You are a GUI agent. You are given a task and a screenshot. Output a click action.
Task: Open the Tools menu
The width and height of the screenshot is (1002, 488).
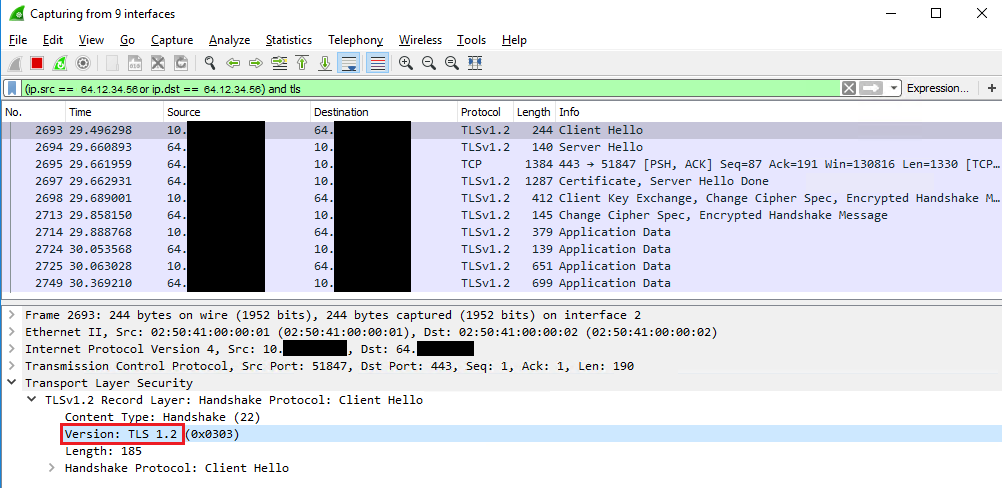click(x=472, y=40)
